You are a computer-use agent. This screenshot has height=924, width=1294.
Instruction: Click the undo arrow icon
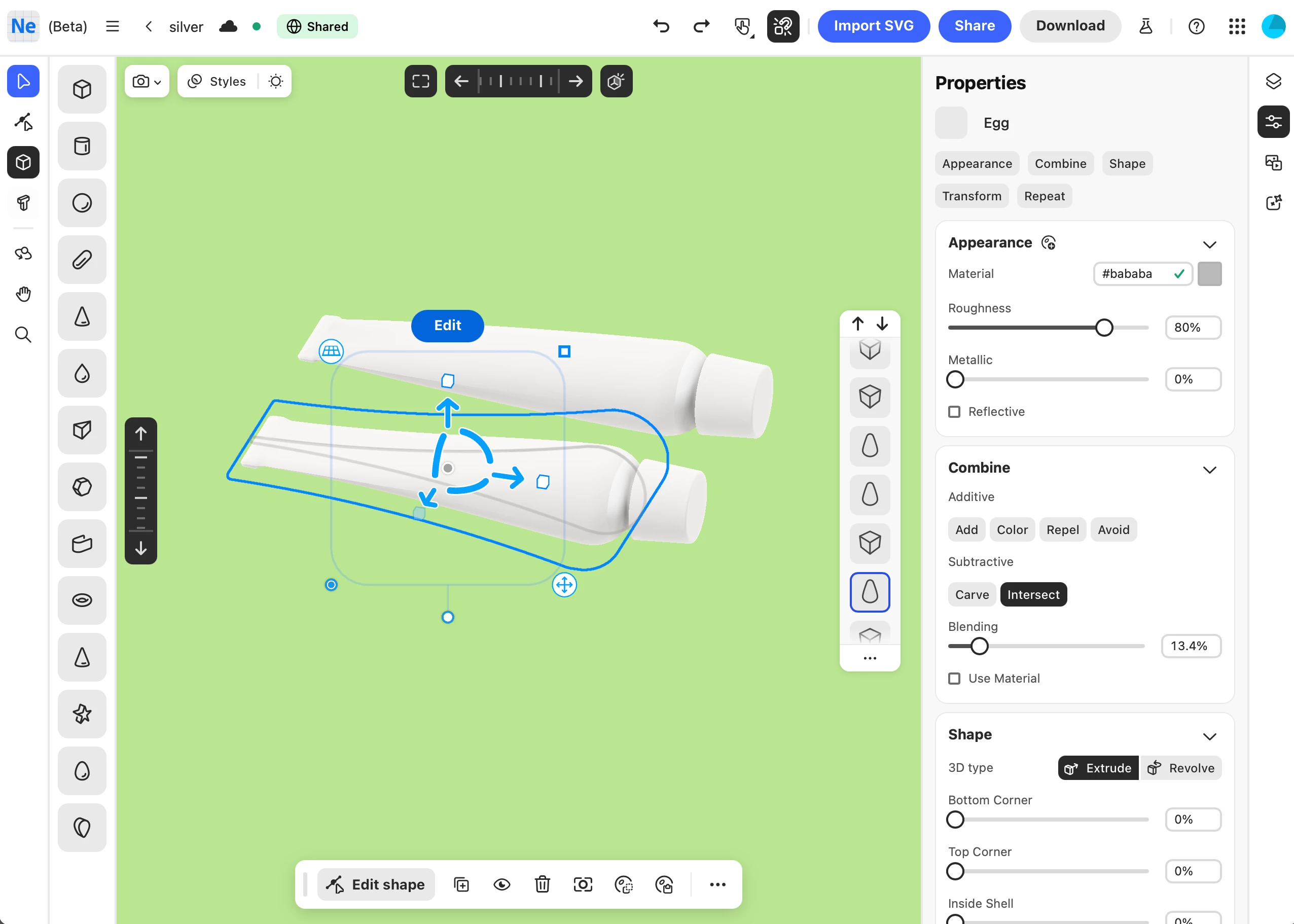click(661, 26)
